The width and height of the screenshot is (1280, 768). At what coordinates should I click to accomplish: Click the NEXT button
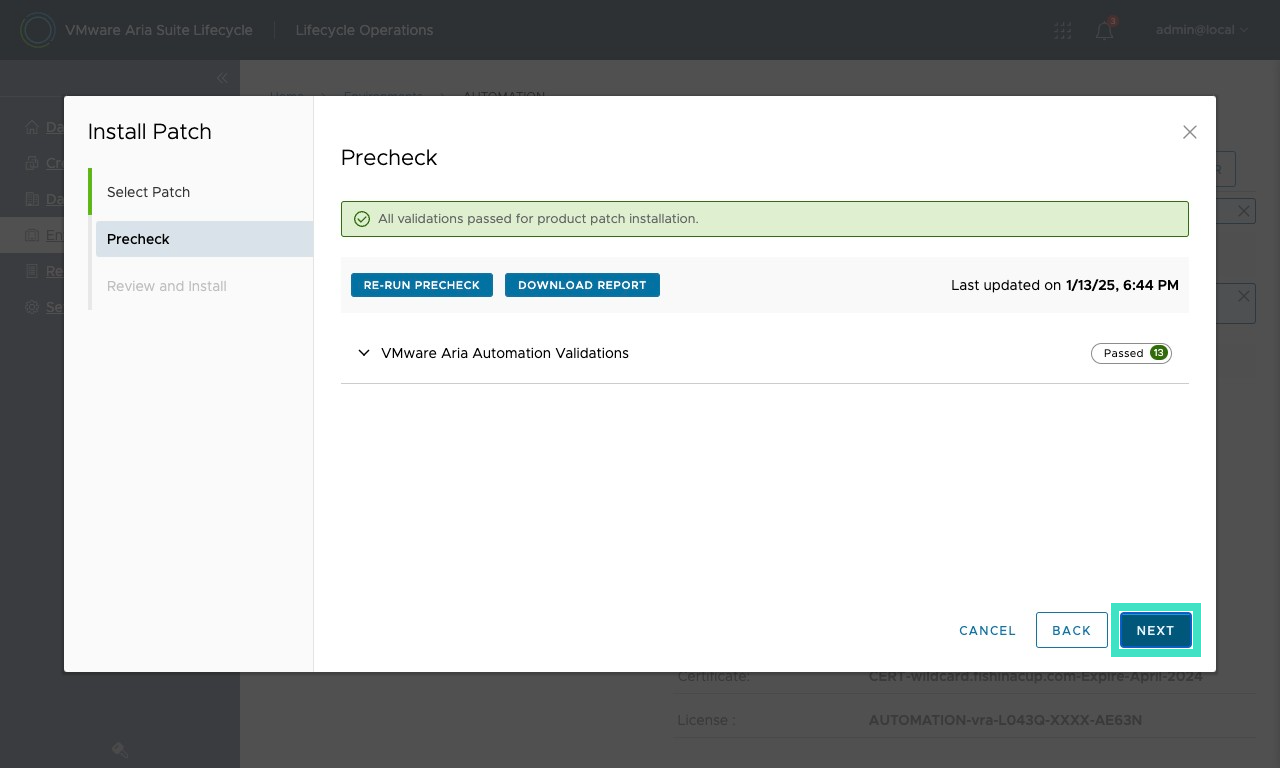[1155, 630]
